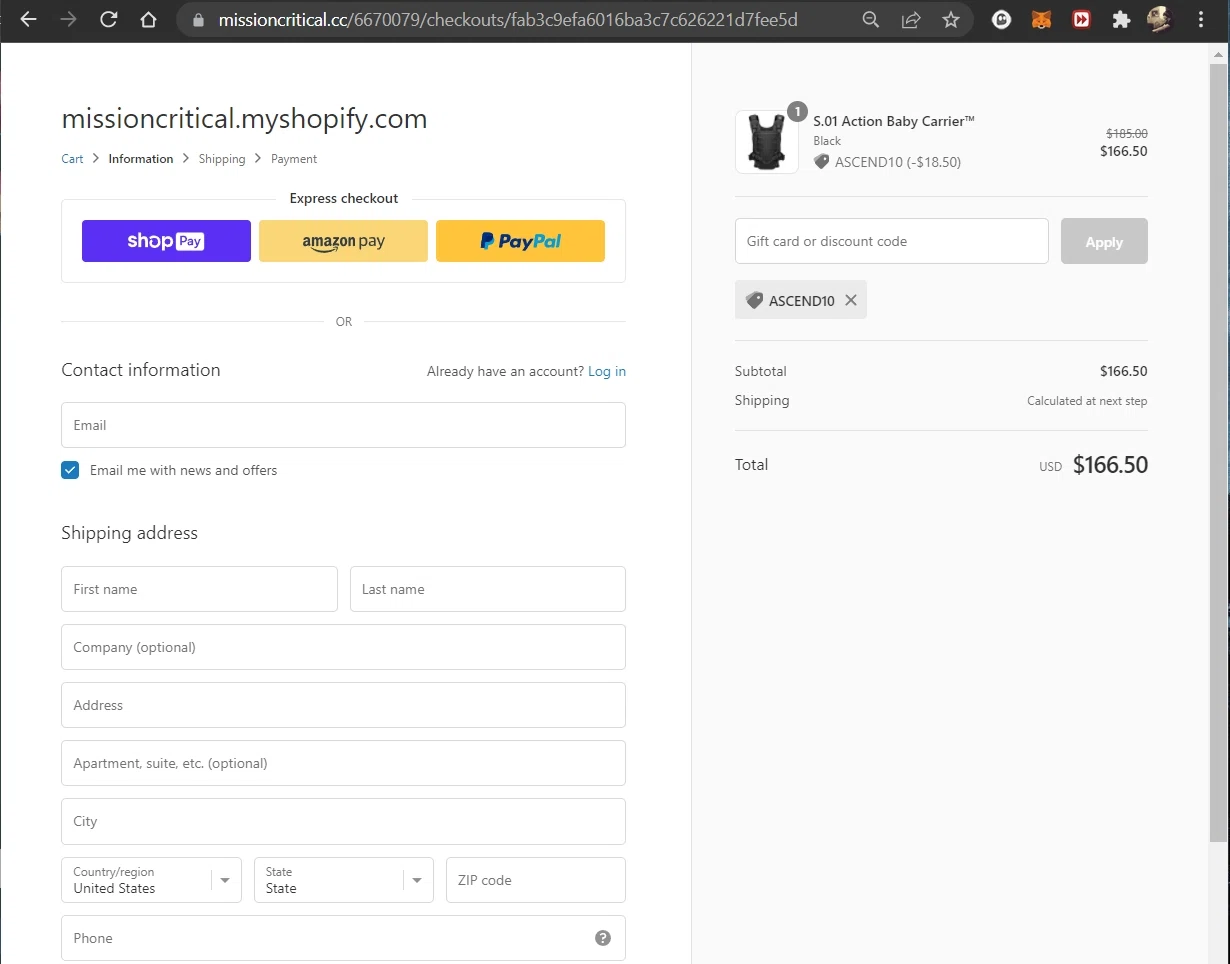Focus Gift card or discount code field
1230x964 pixels.
(x=892, y=241)
